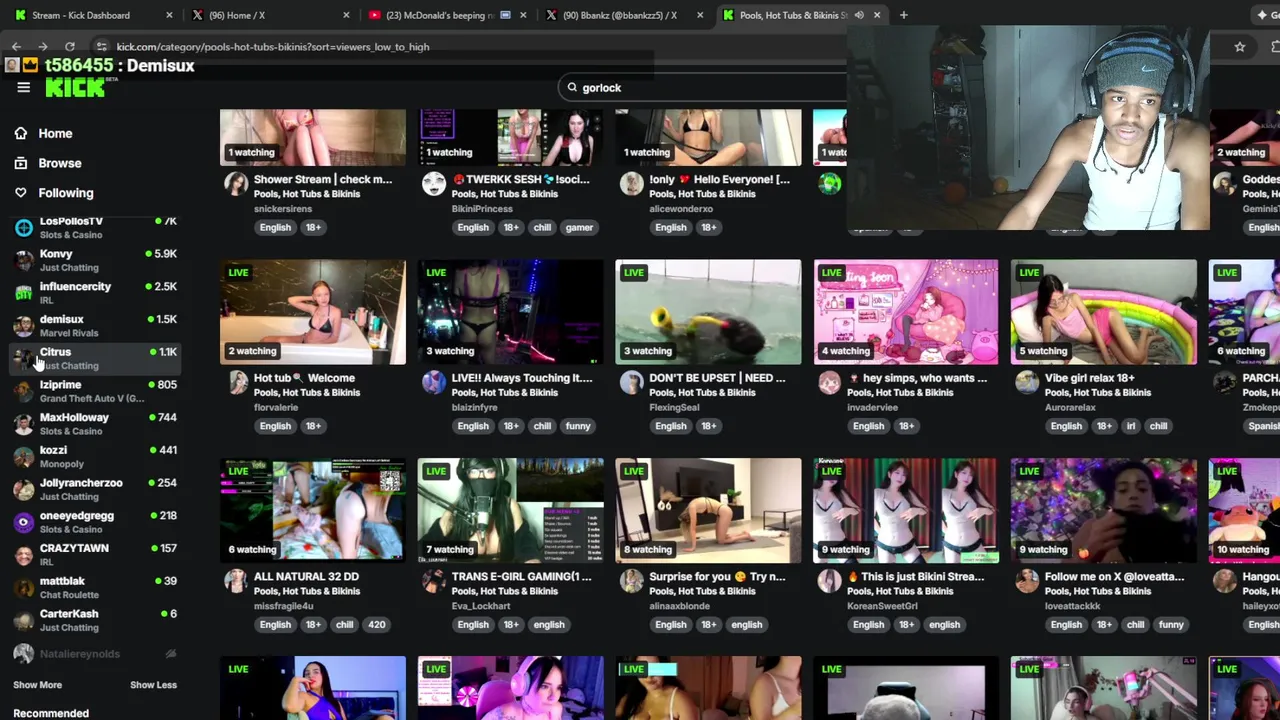Click oneeyedgregg purple avatar icon
Image resolution: width=1280 pixels, height=720 pixels.
[x=24, y=522]
